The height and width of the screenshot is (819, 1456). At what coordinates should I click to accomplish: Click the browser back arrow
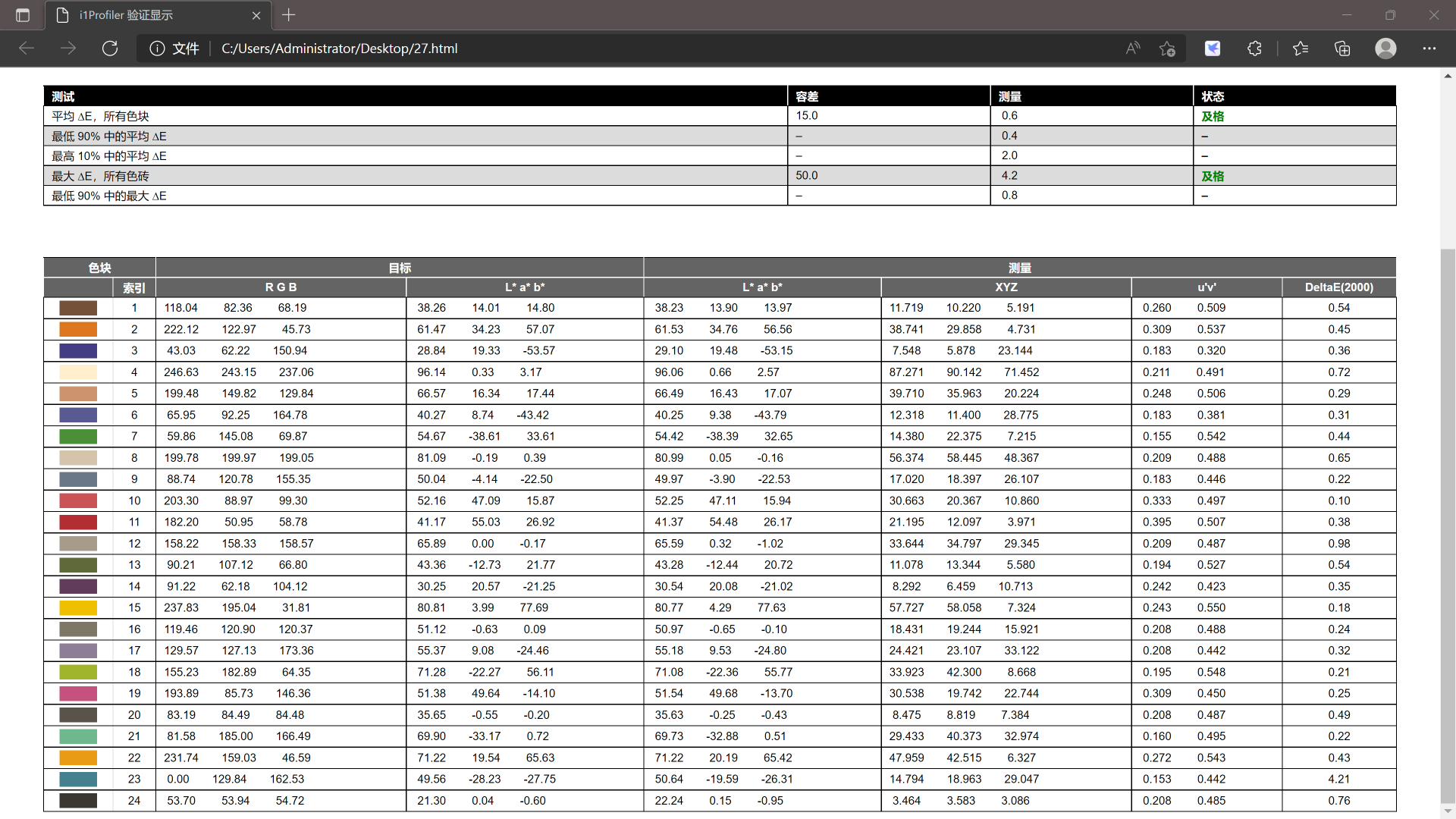[x=27, y=49]
